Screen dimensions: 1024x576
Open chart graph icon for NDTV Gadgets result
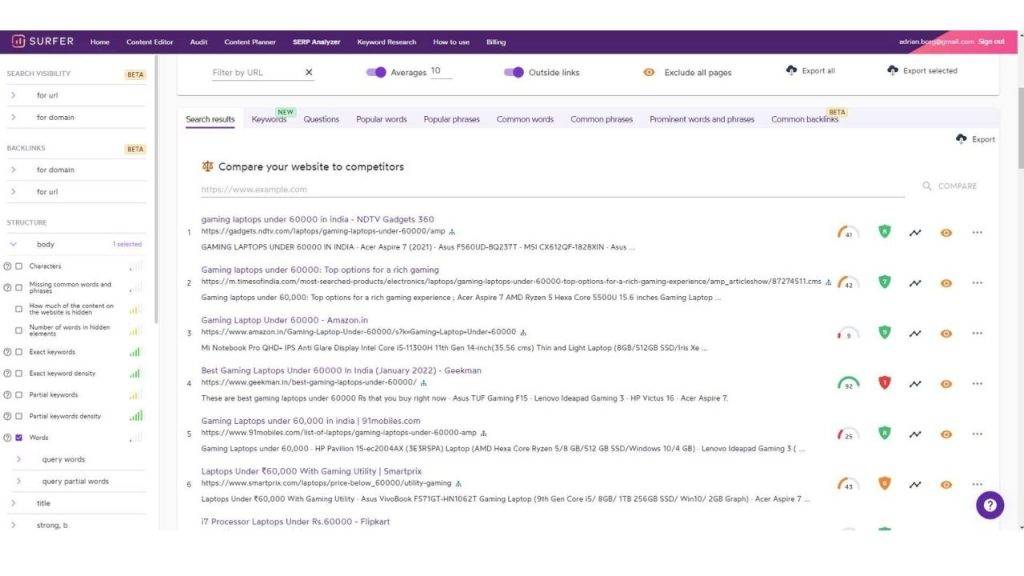[915, 233]
